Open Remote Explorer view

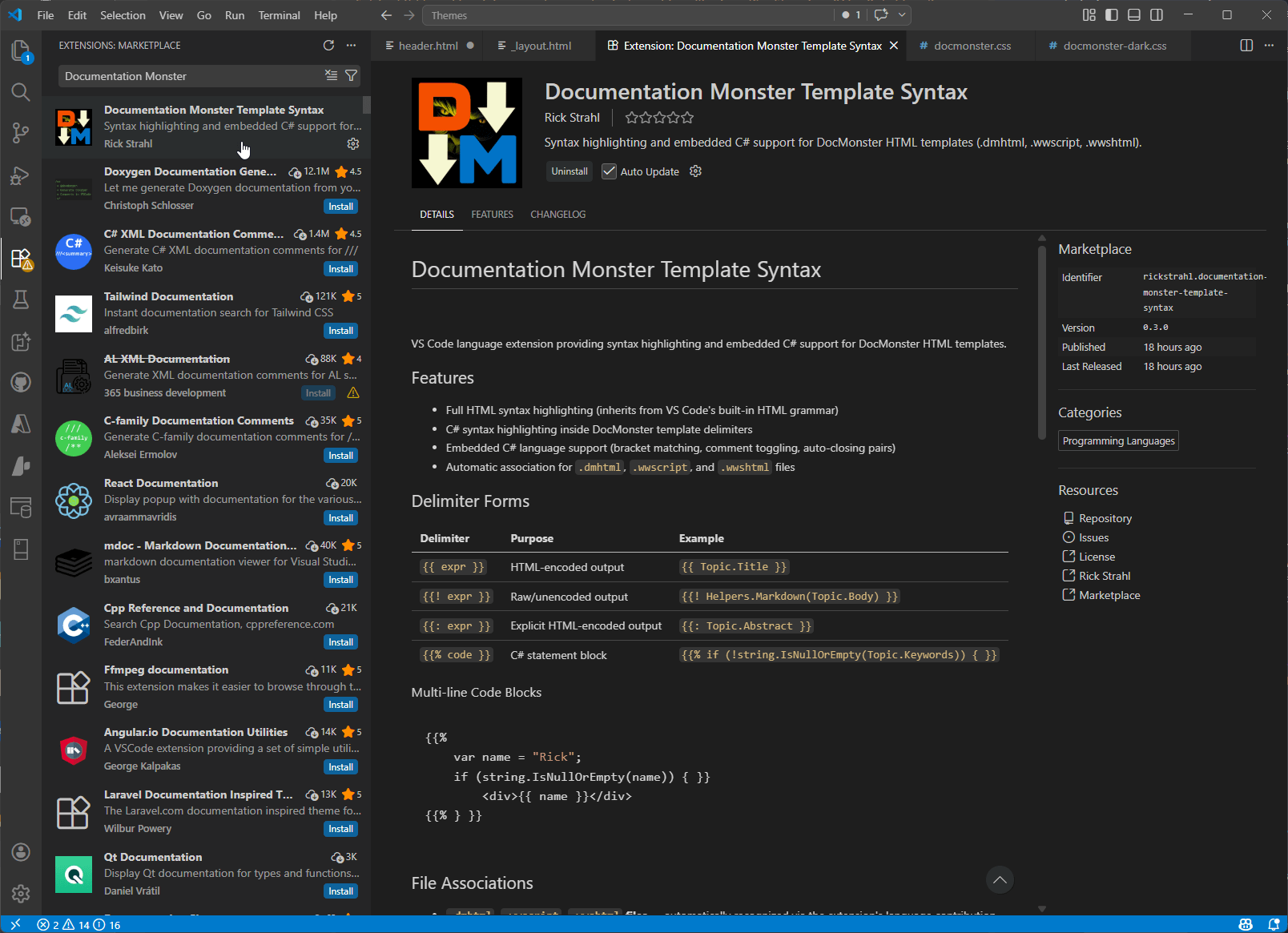click(21, 217)
